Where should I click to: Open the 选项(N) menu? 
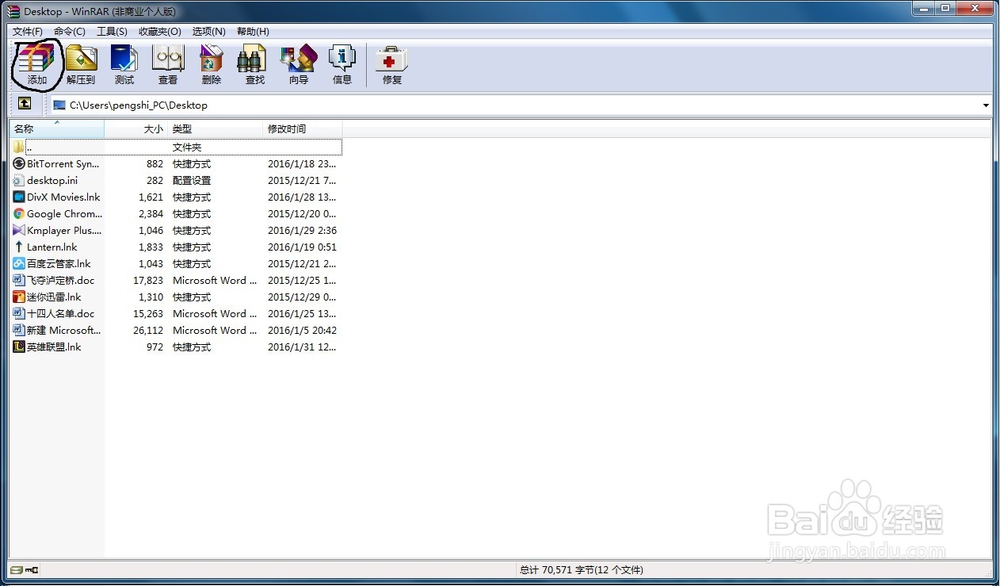[209, 31]
